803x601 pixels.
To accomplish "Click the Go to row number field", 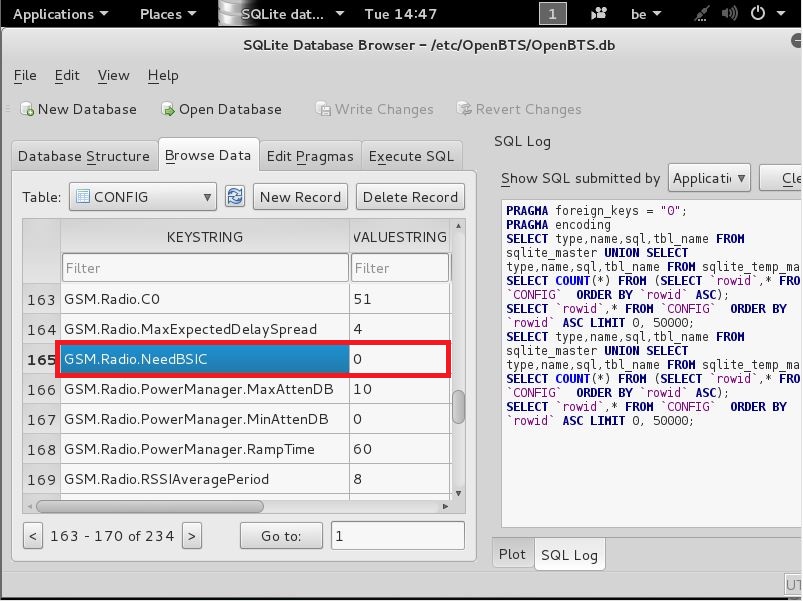I will click(x=397, y=535).
